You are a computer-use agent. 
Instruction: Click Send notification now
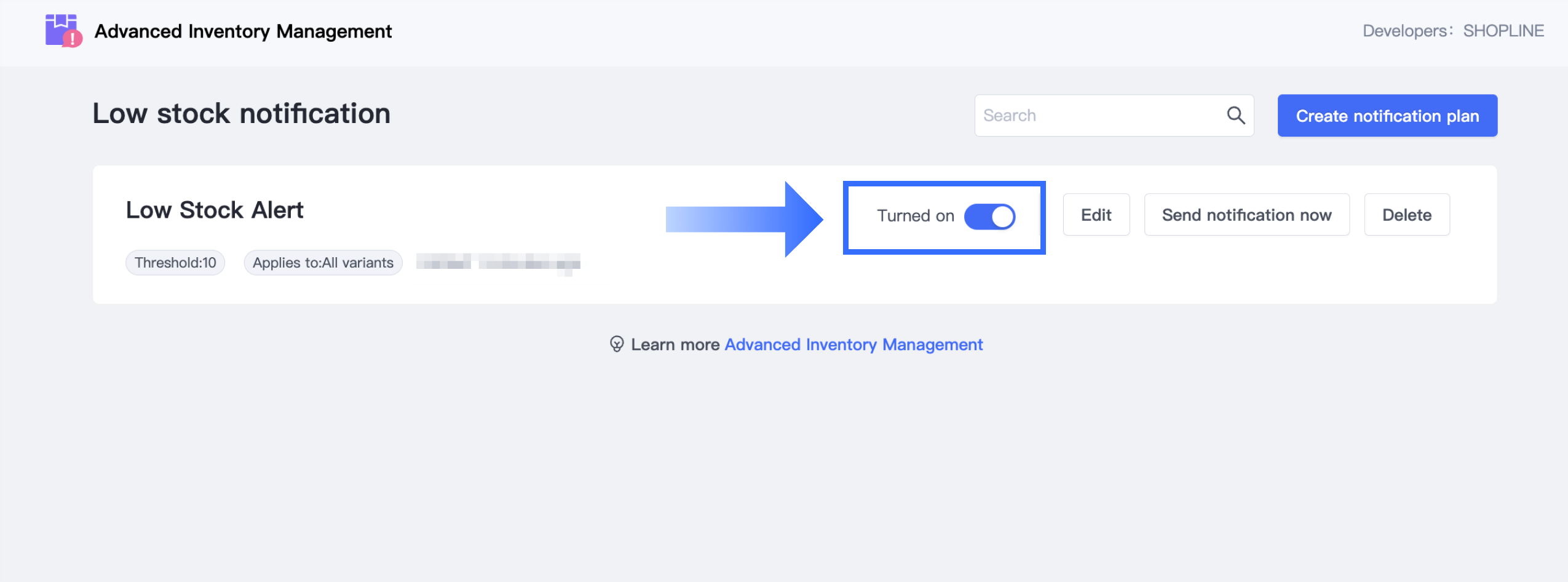[1246, 215]
